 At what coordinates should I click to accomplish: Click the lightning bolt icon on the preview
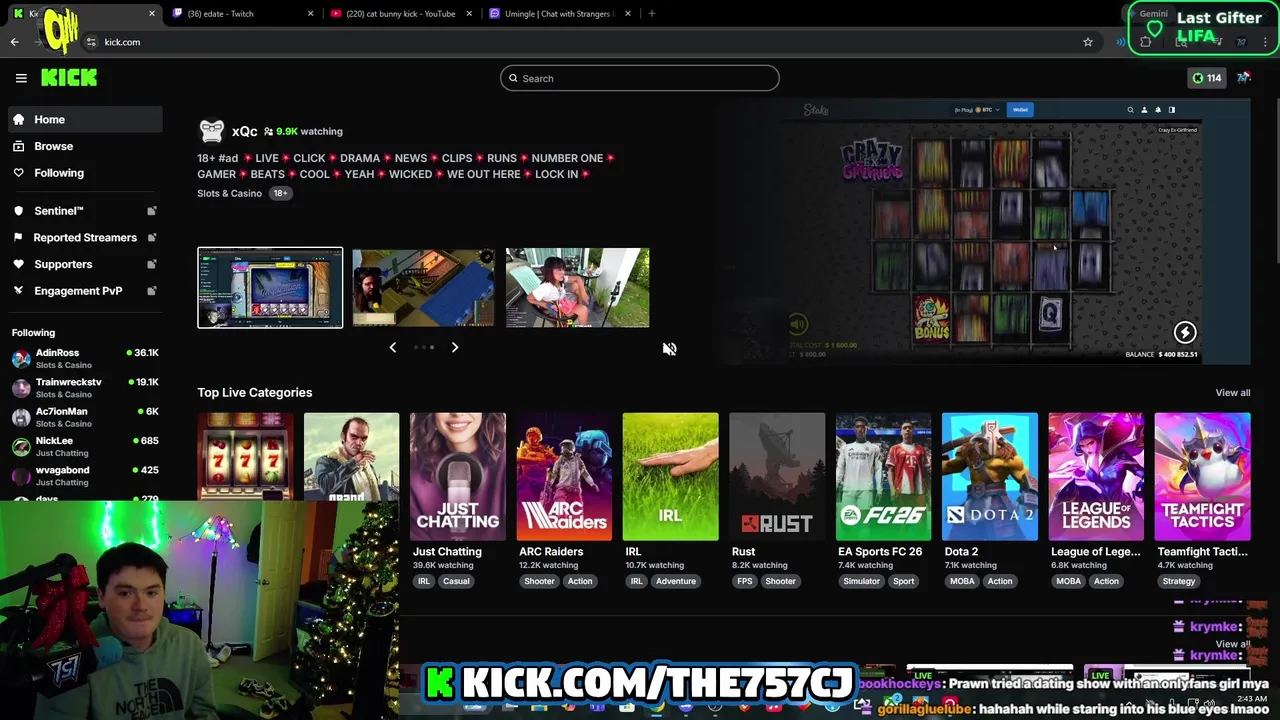tap(1185, 332)
